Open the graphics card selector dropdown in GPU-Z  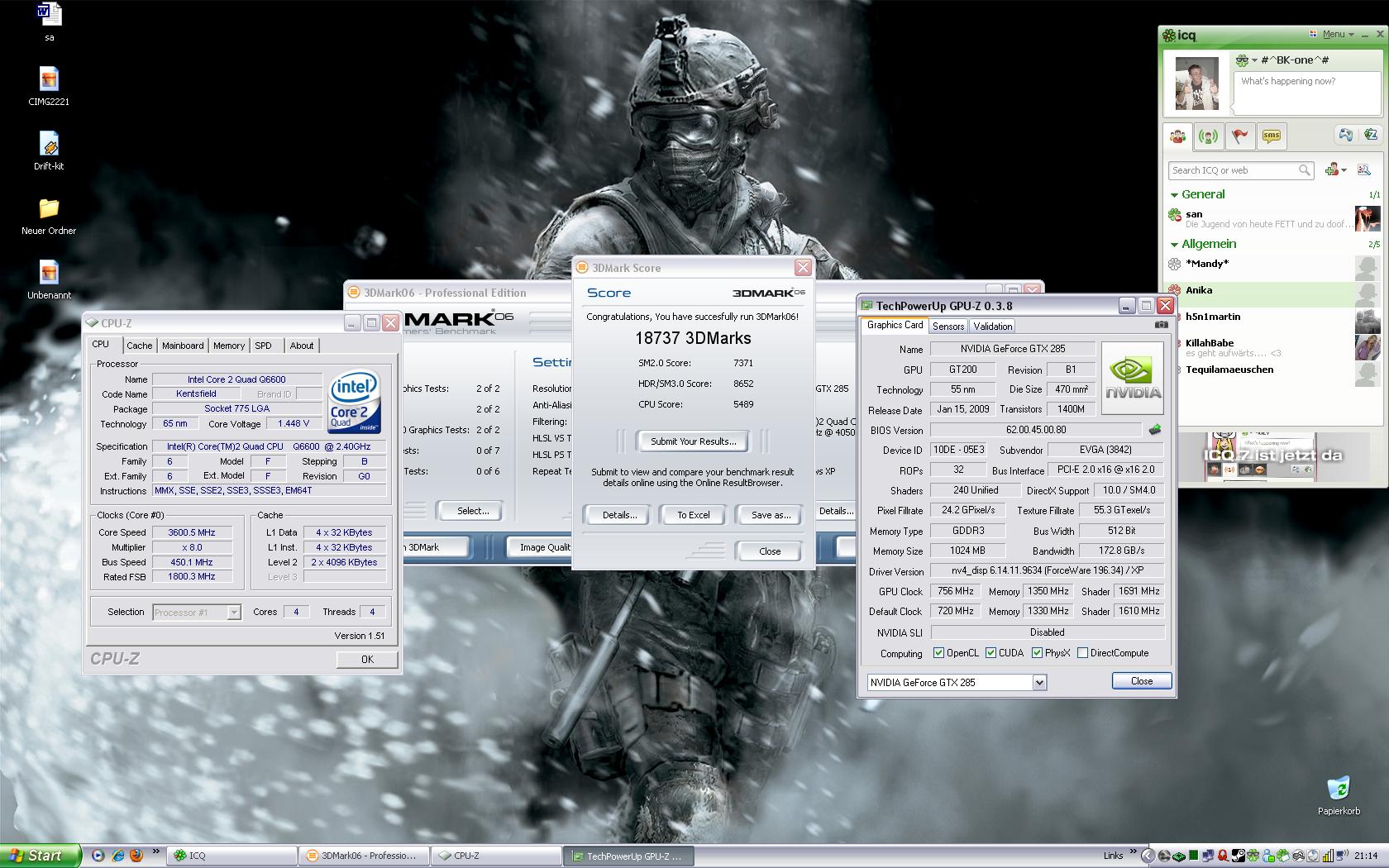(x=1039, y=683)
